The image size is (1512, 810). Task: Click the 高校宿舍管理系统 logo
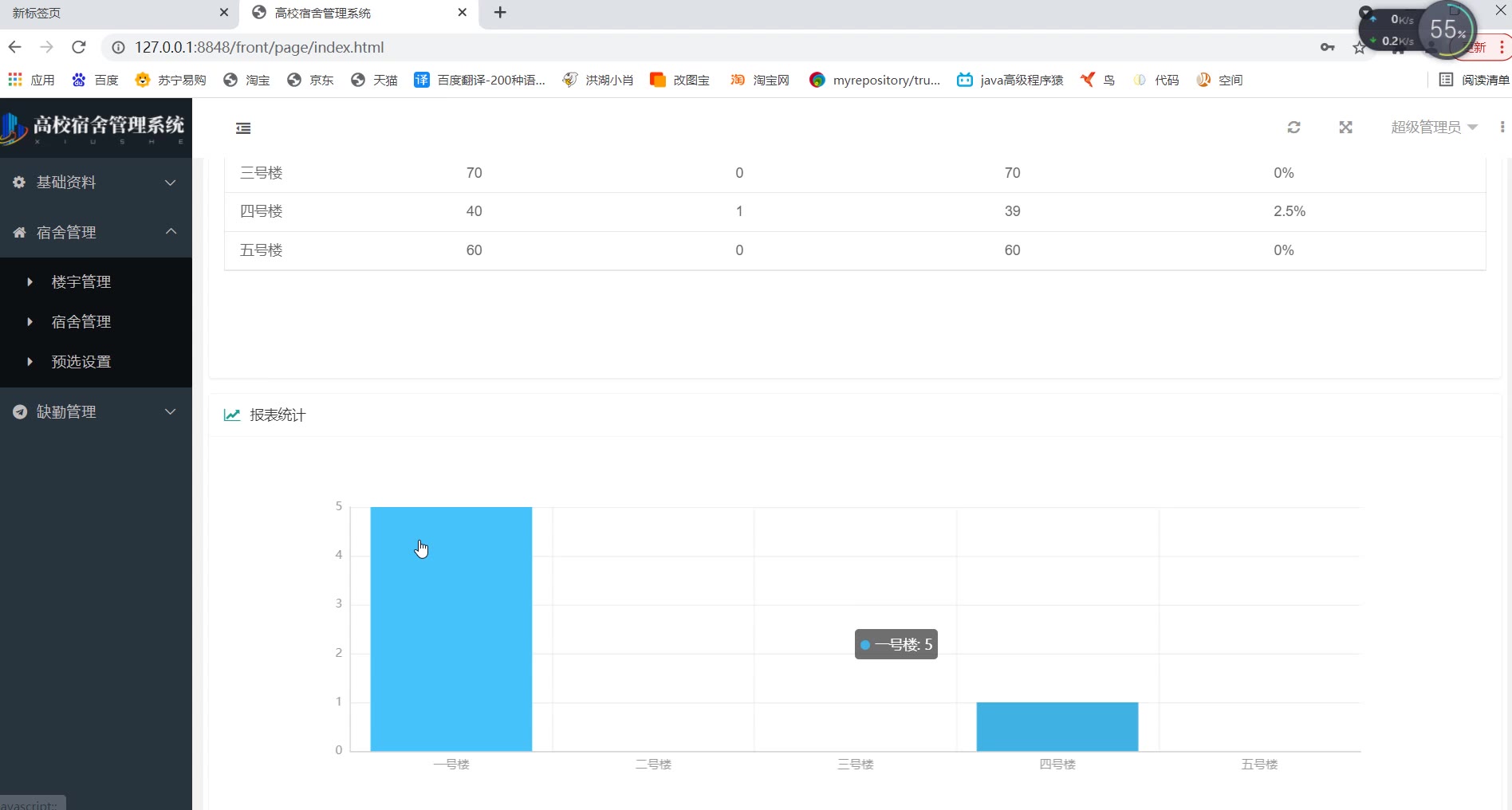click(93, 128)
